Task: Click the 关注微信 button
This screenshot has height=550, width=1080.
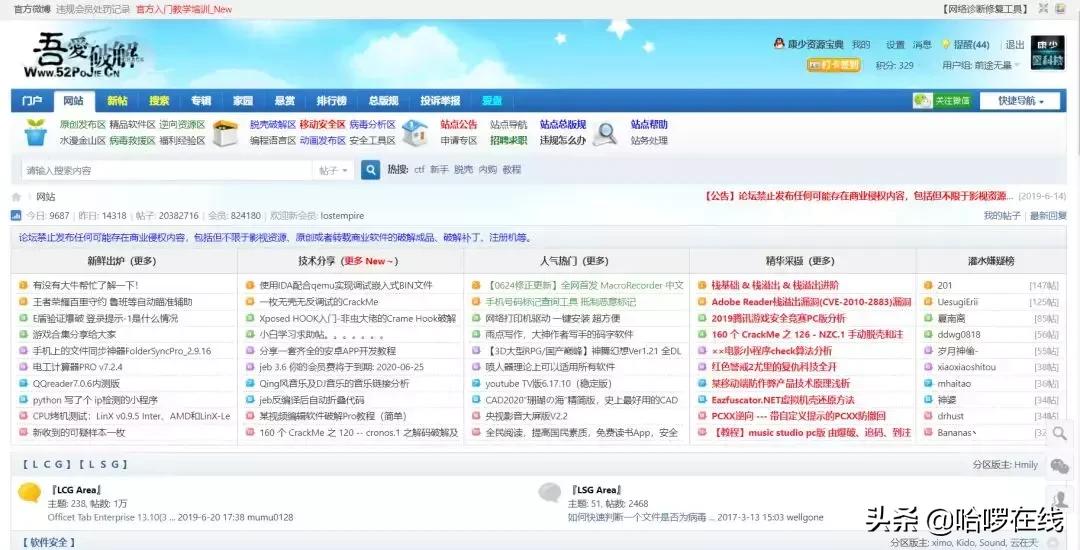Action: click(942, 101)
